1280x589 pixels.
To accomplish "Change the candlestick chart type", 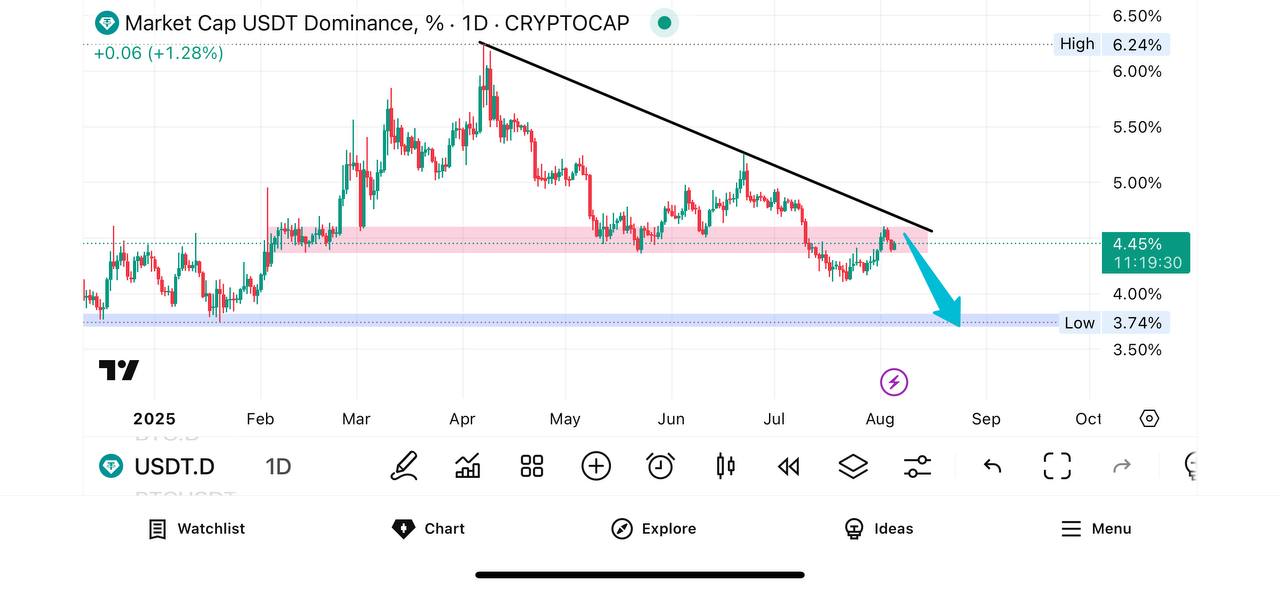I will 725,466.
